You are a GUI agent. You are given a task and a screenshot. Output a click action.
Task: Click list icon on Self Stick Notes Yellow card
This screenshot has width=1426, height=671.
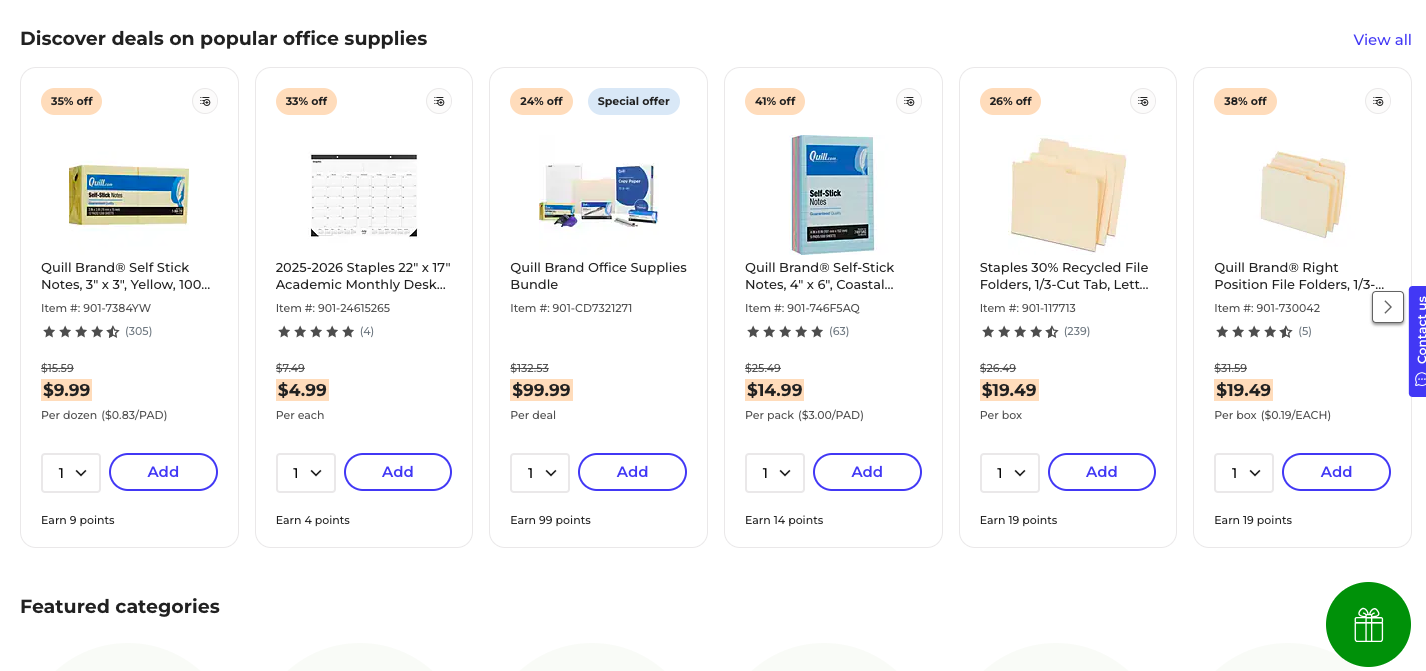205,101
